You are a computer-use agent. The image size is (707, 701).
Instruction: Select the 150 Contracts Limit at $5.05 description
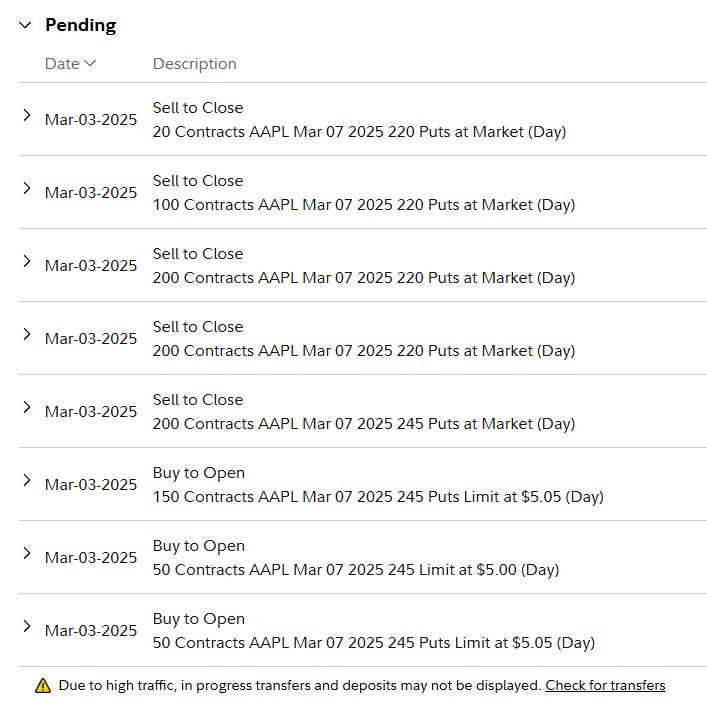[378, 497]
